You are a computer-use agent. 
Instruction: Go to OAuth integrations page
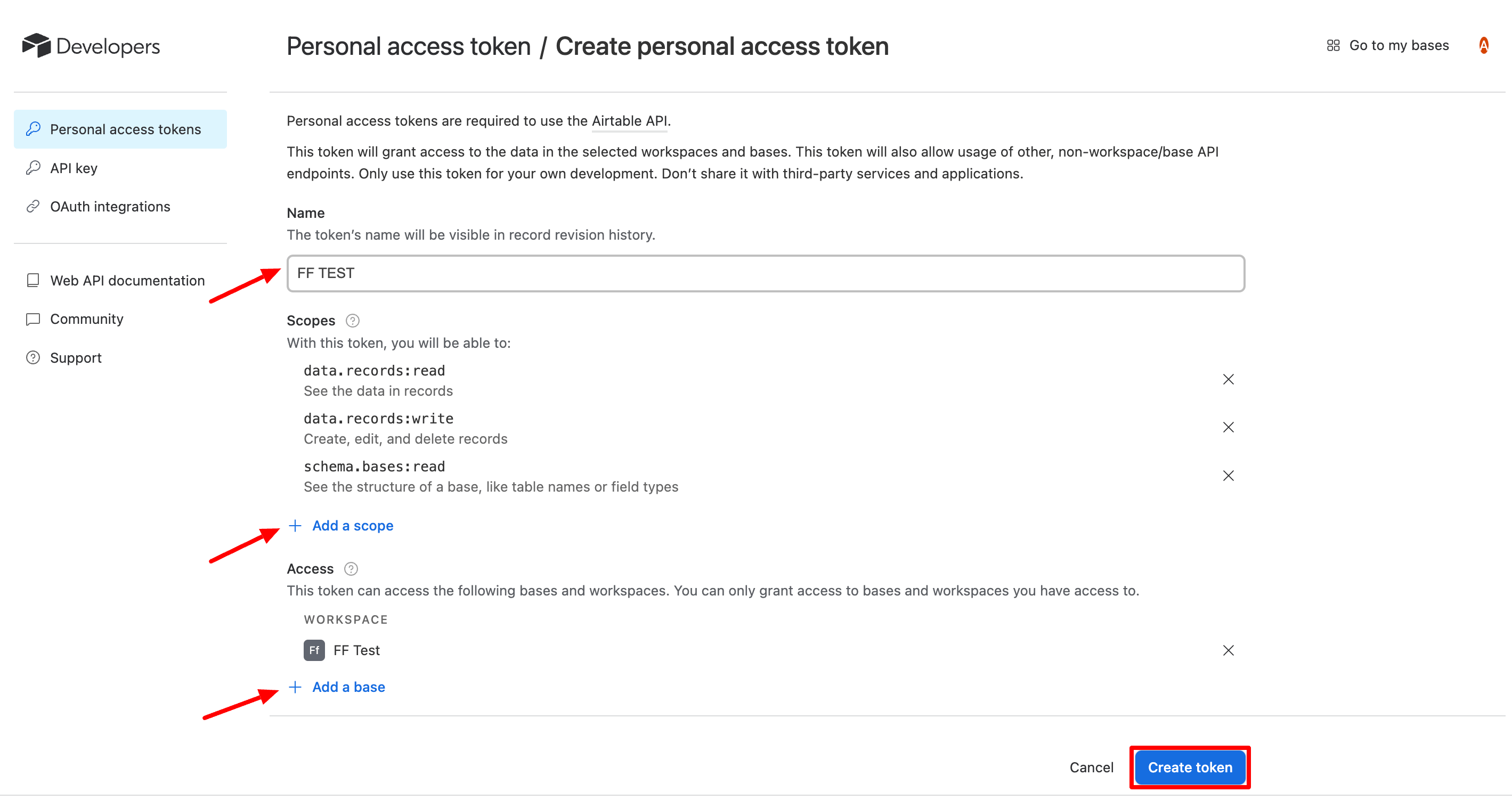[110, 207]
